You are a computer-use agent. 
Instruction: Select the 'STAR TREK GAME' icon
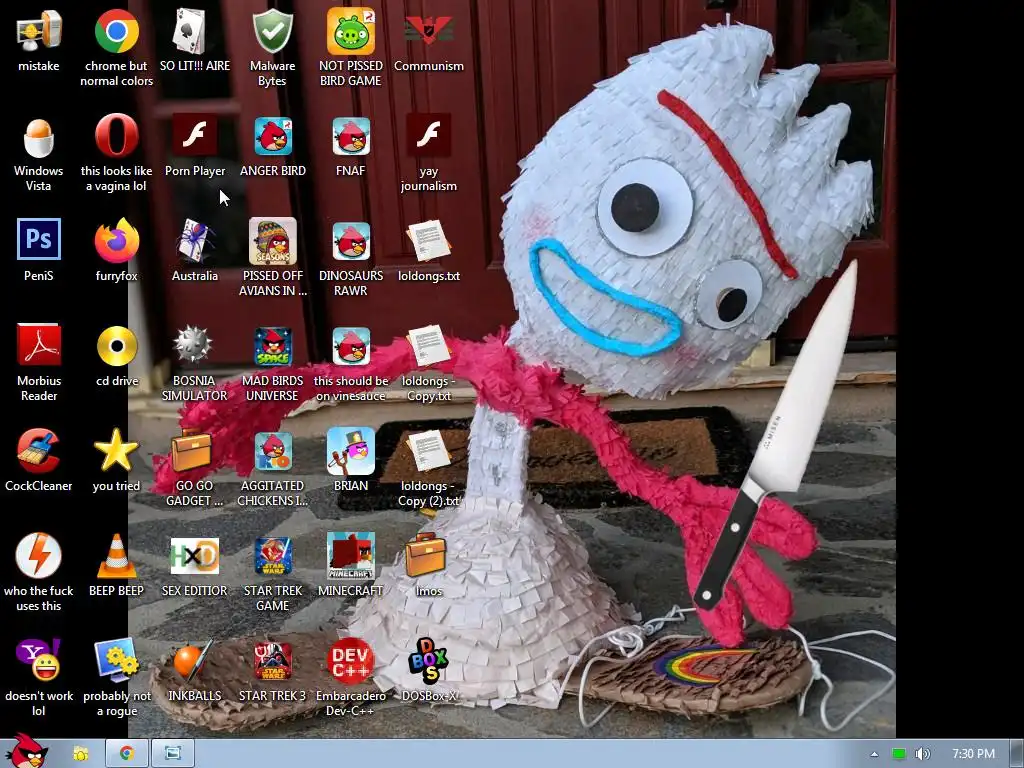[x=272, y=556]
